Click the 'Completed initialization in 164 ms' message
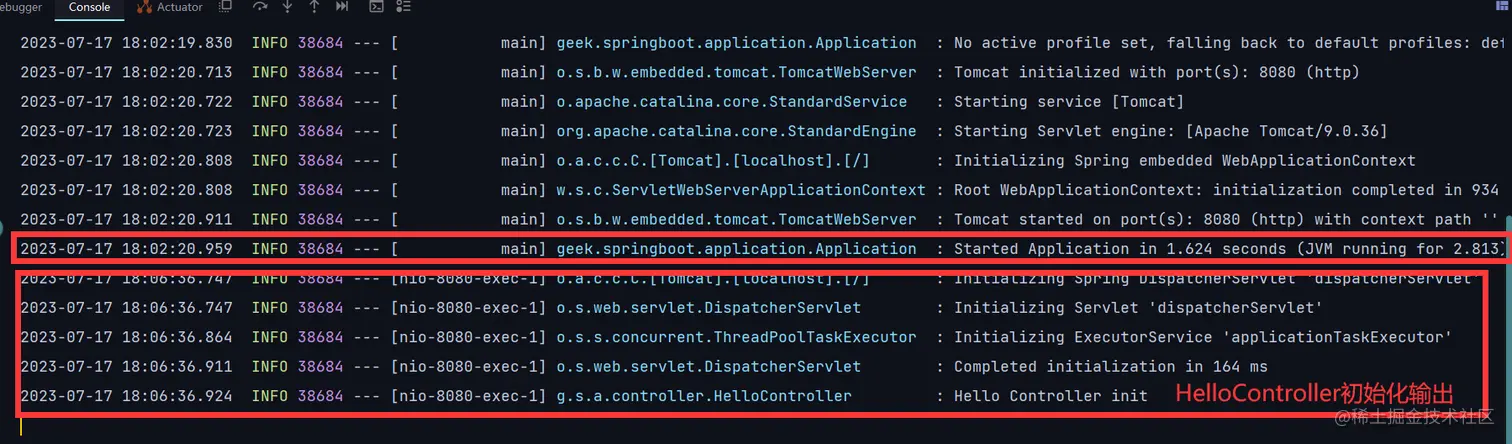1512x444 pixels. (1111, 367)
